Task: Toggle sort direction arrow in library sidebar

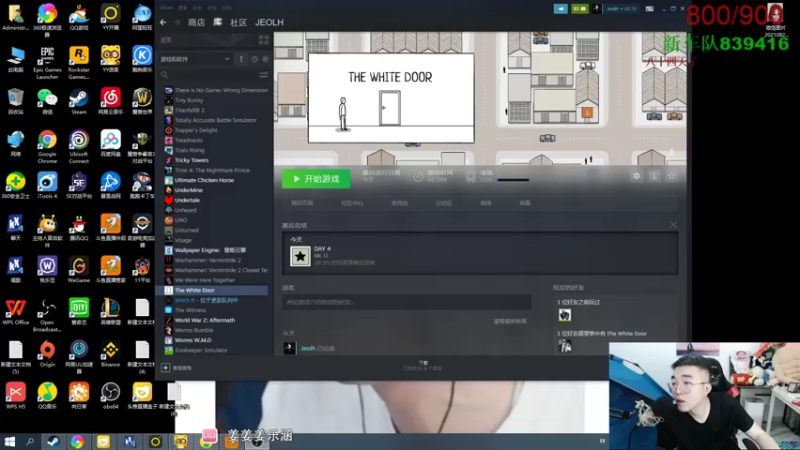Action: [241, 59]
